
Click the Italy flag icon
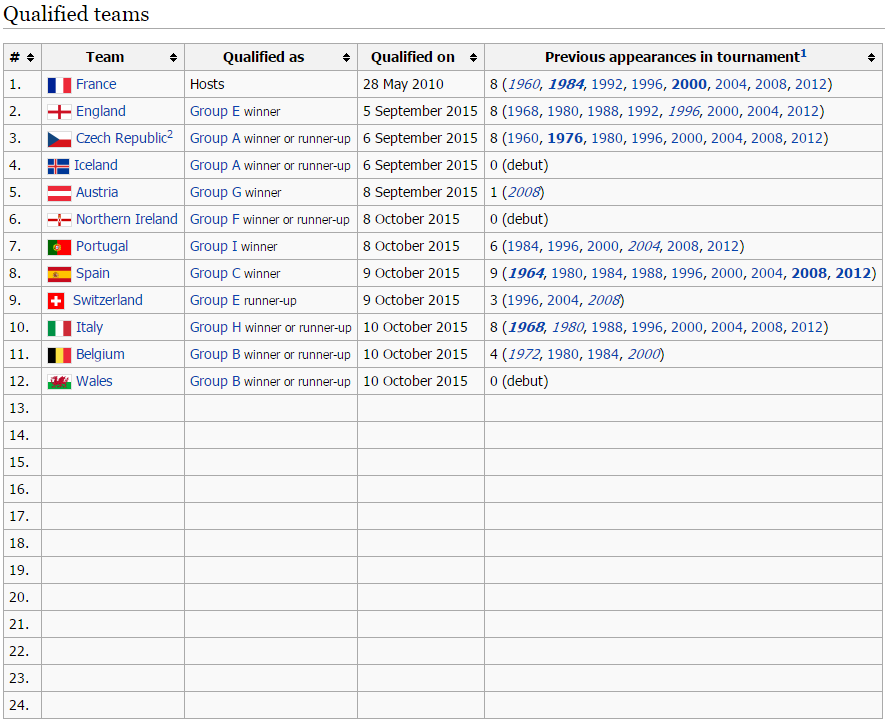(x=59, y=328)
